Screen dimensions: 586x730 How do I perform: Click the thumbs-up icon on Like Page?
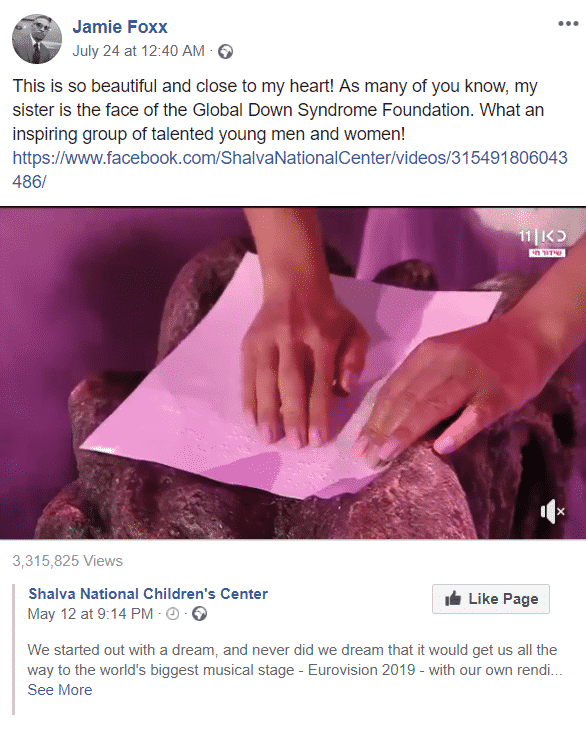452,598
